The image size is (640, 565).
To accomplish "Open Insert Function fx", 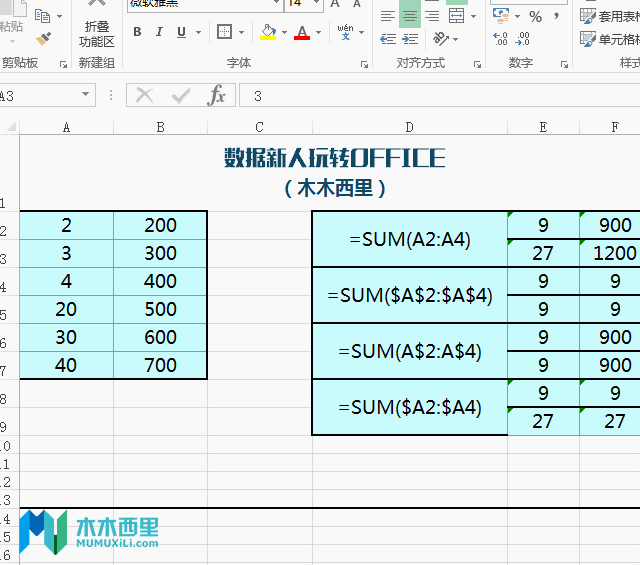I will [216, 96].
